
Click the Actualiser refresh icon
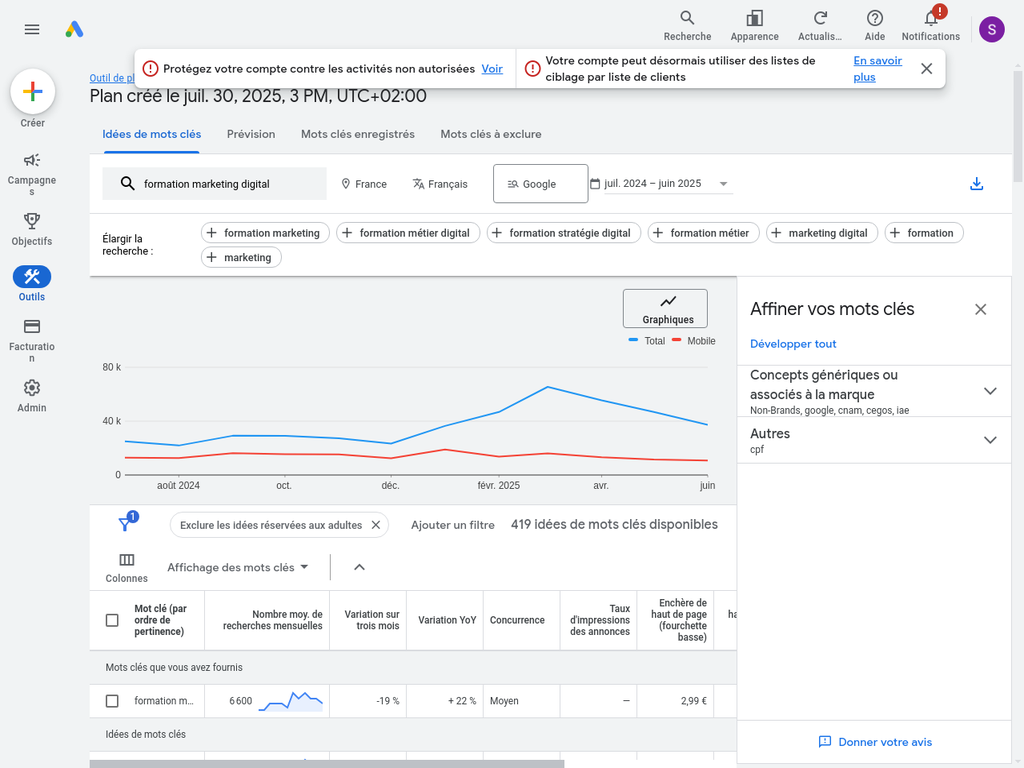(x=820, y=26)
